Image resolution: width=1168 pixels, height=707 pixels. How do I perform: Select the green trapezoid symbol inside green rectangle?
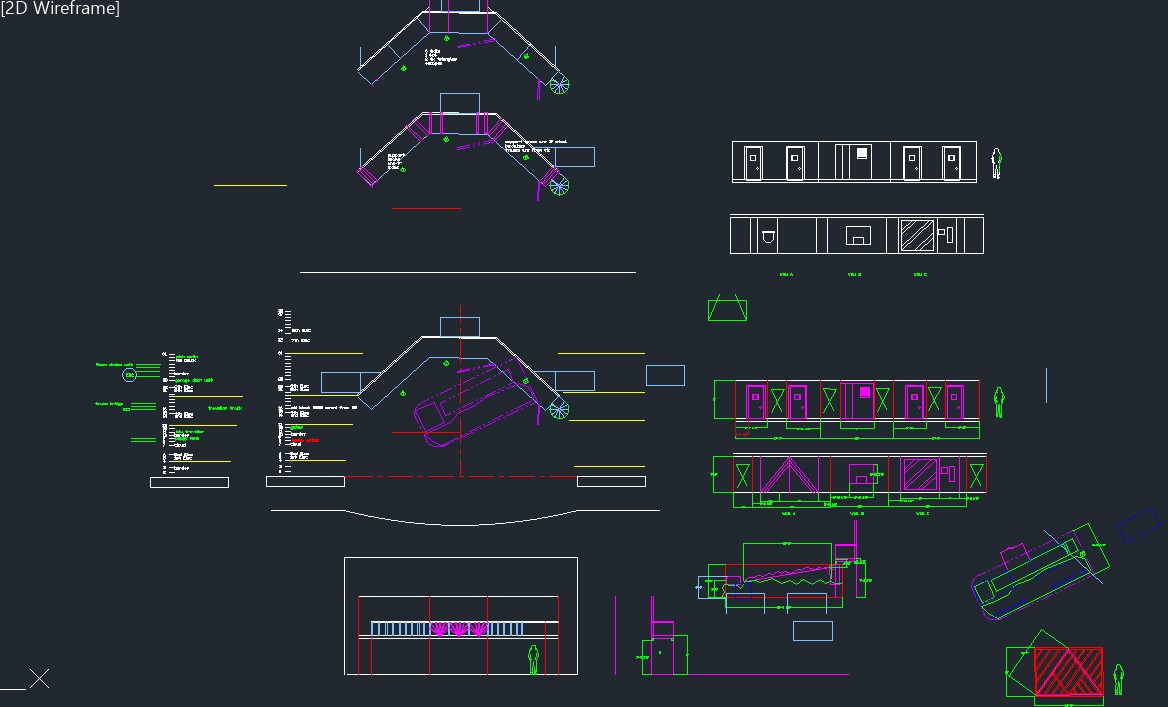point(727,309)
